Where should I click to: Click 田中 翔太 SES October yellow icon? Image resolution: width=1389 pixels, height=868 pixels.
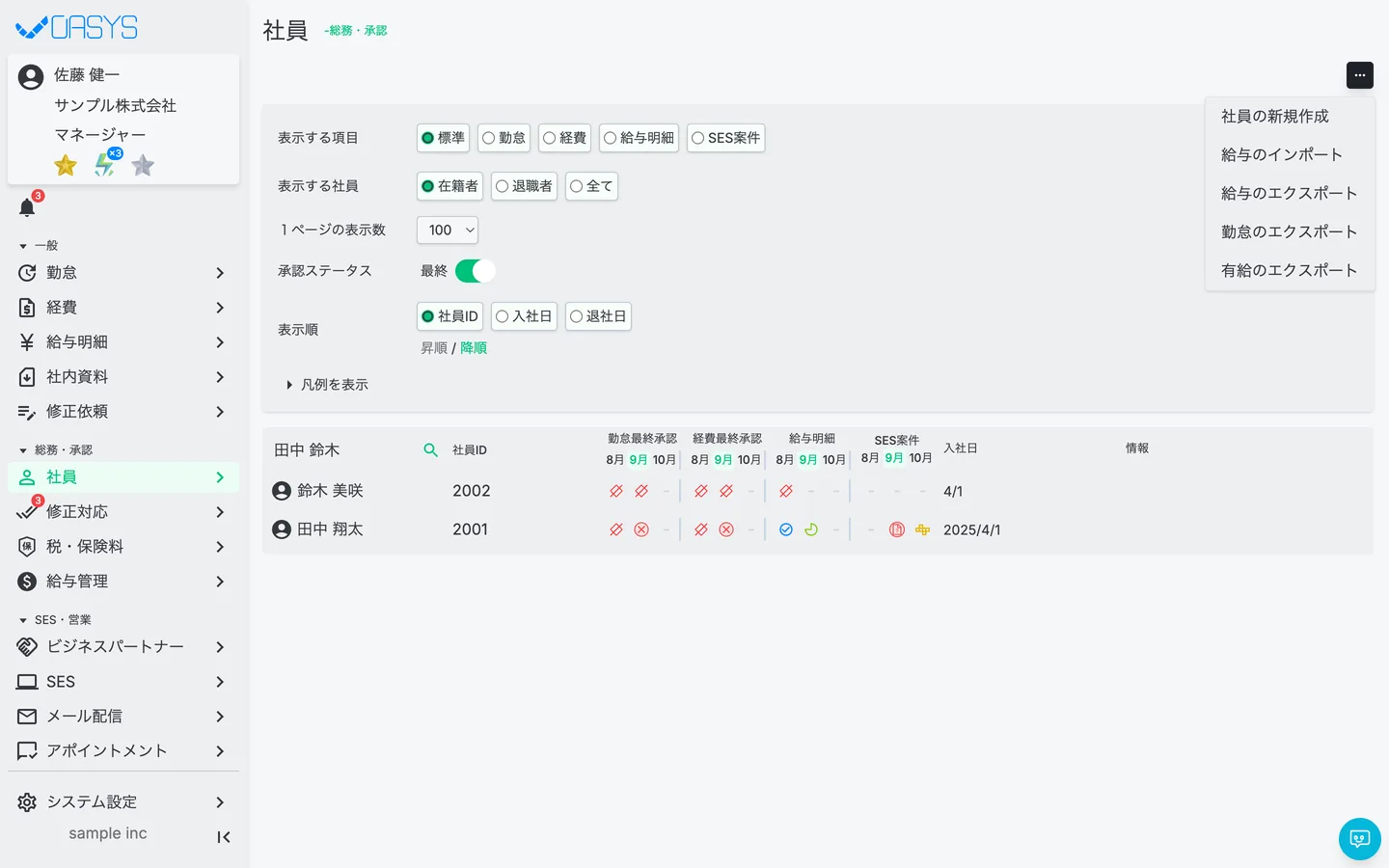[x=922, y=529]
